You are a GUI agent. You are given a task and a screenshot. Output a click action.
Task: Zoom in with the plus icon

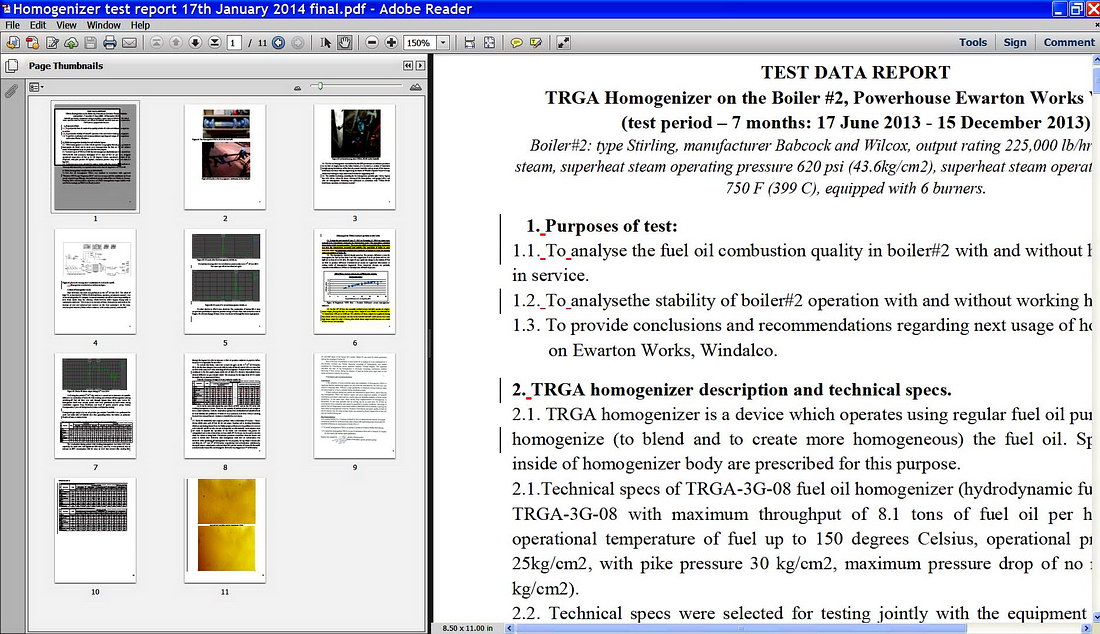click(391, 43)
